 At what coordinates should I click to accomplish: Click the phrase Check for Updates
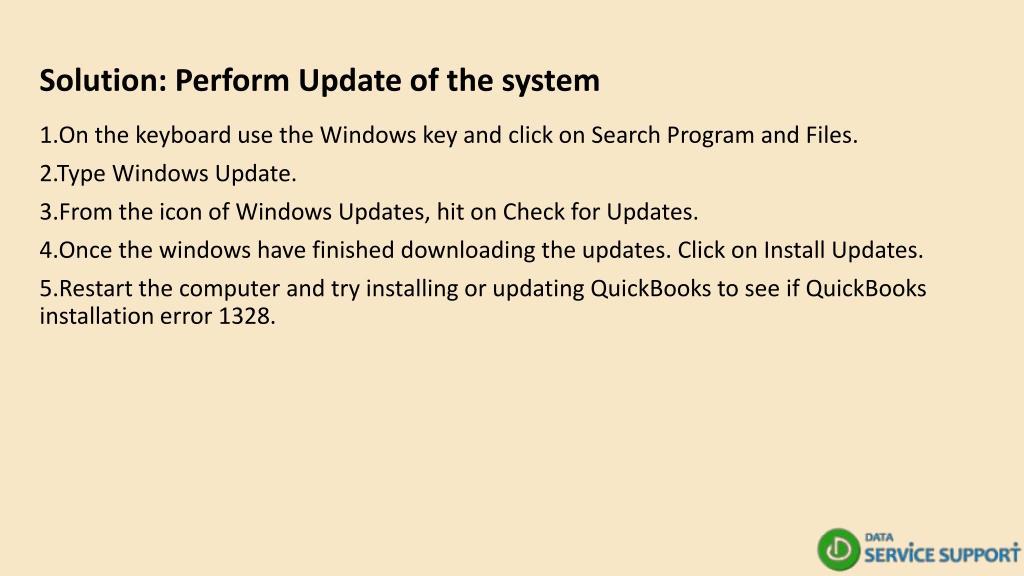click(x=599, y=212)
